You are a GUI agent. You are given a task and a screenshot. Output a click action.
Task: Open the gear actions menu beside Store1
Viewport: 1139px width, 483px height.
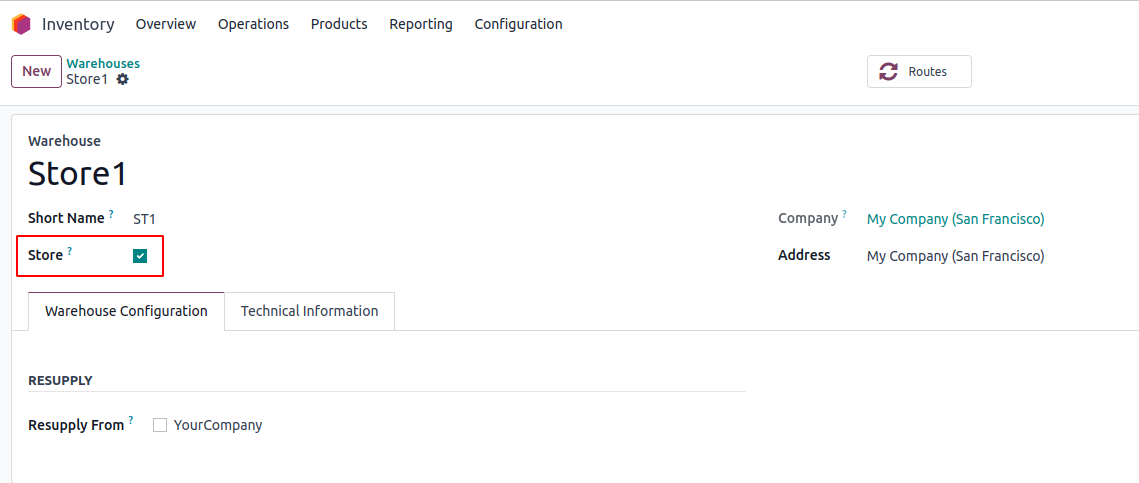[x=123, y=79]
